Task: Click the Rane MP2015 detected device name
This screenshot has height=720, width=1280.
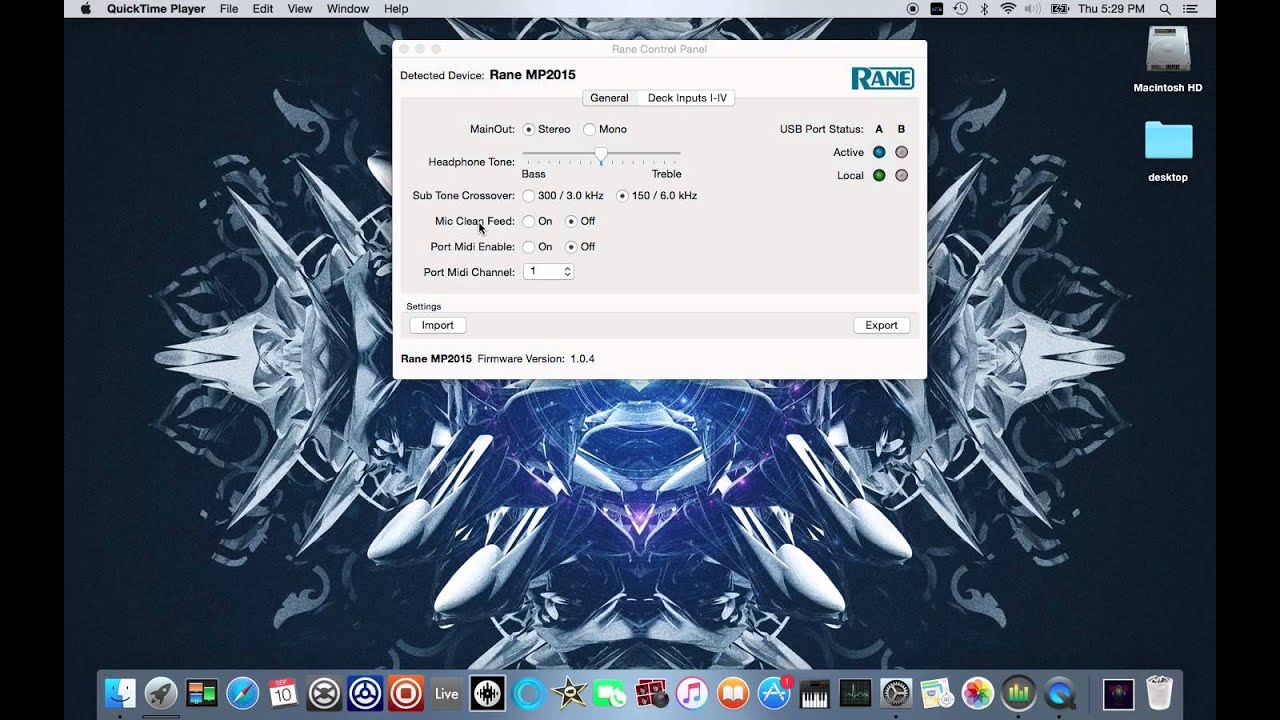Action: click(x=532, y=75)
